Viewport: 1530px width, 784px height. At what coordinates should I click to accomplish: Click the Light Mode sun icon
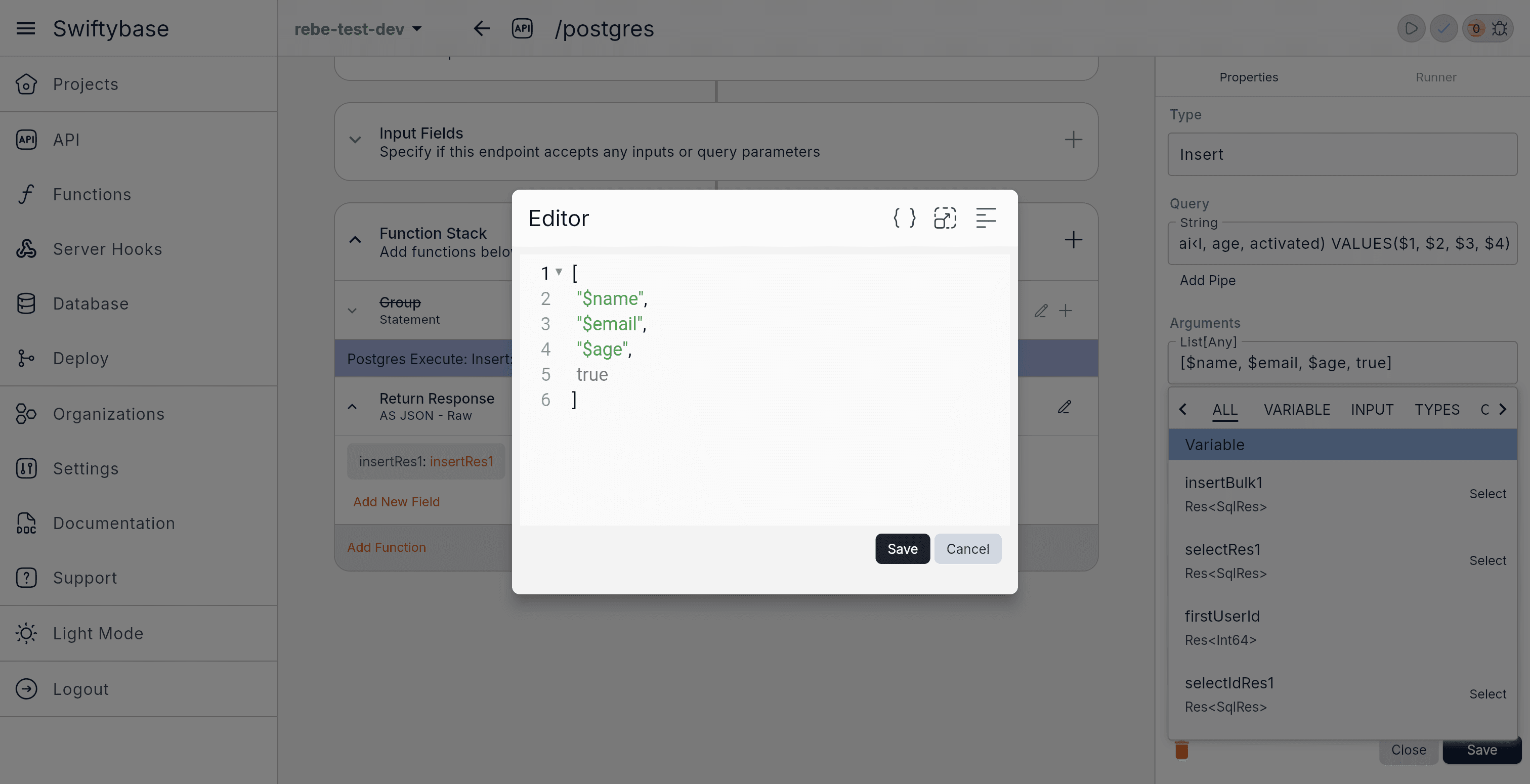[x=26, y=633]
